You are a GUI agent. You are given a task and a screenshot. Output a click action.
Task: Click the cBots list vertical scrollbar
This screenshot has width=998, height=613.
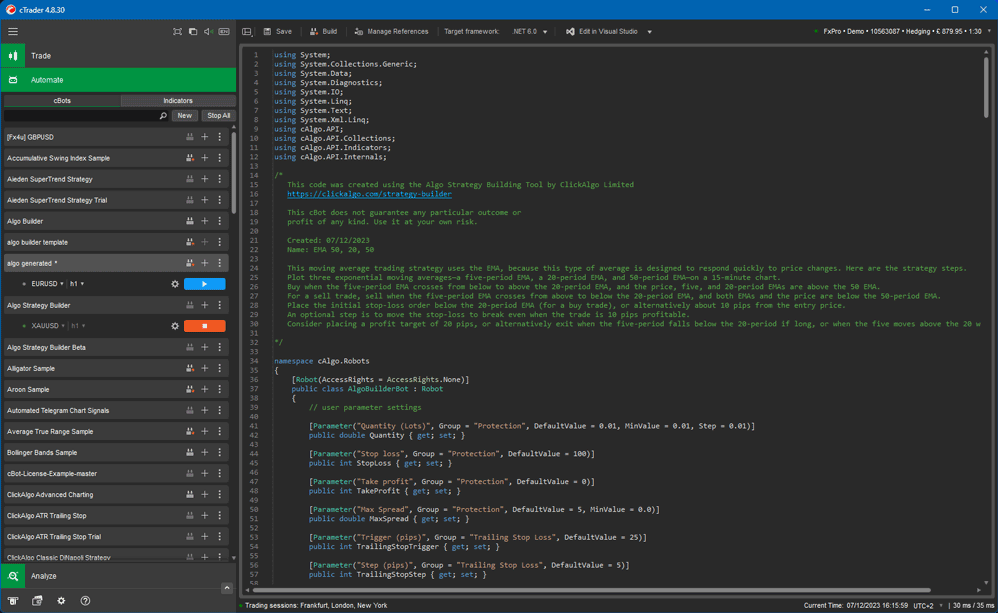[x=234, y=172]
